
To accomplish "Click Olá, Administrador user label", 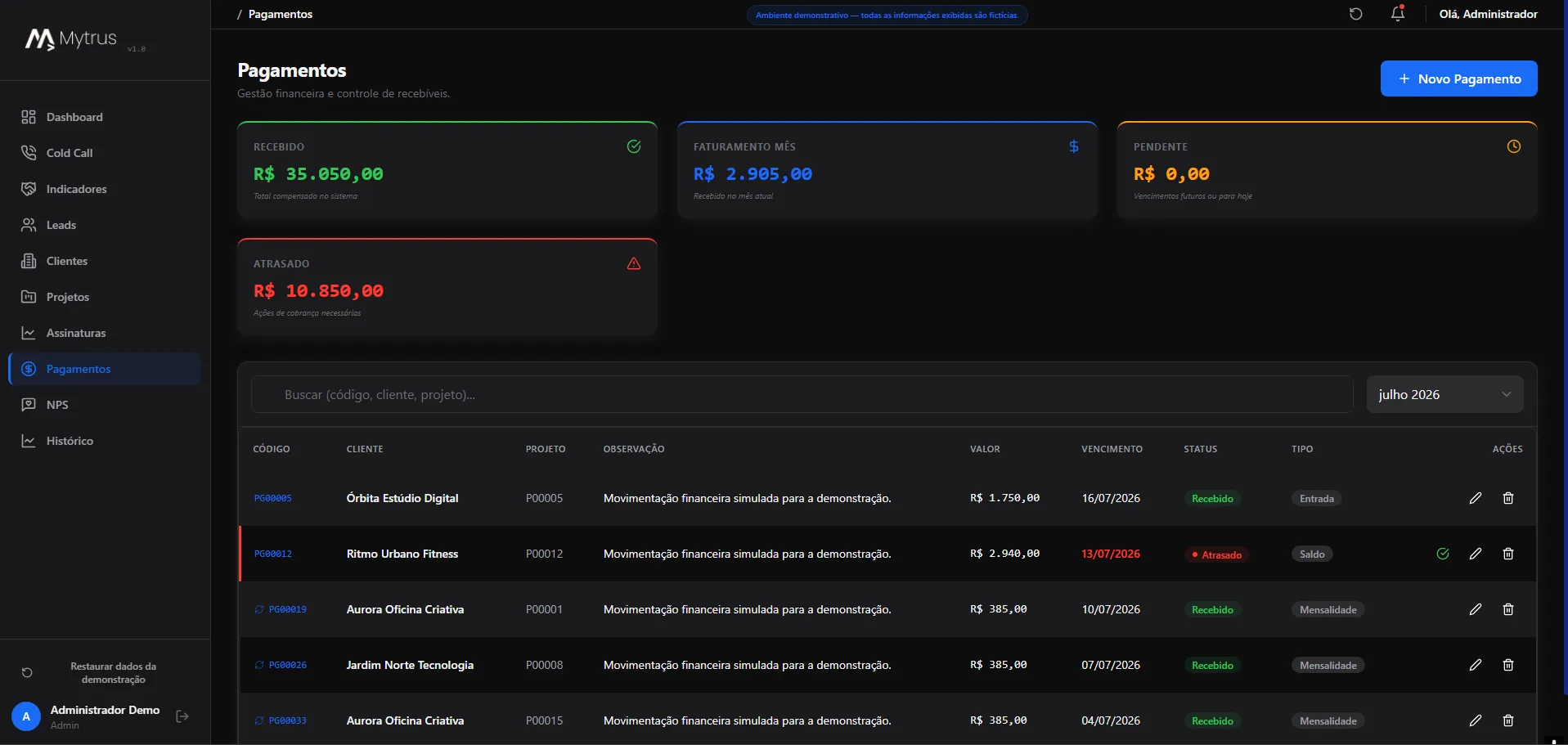I will (1488, 14).
